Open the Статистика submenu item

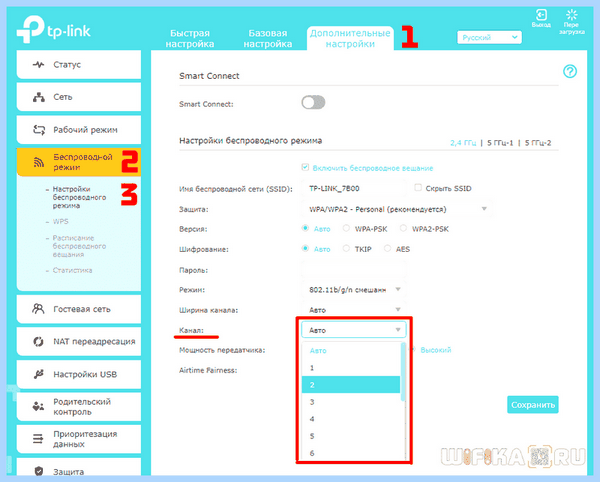coord(72,270)
